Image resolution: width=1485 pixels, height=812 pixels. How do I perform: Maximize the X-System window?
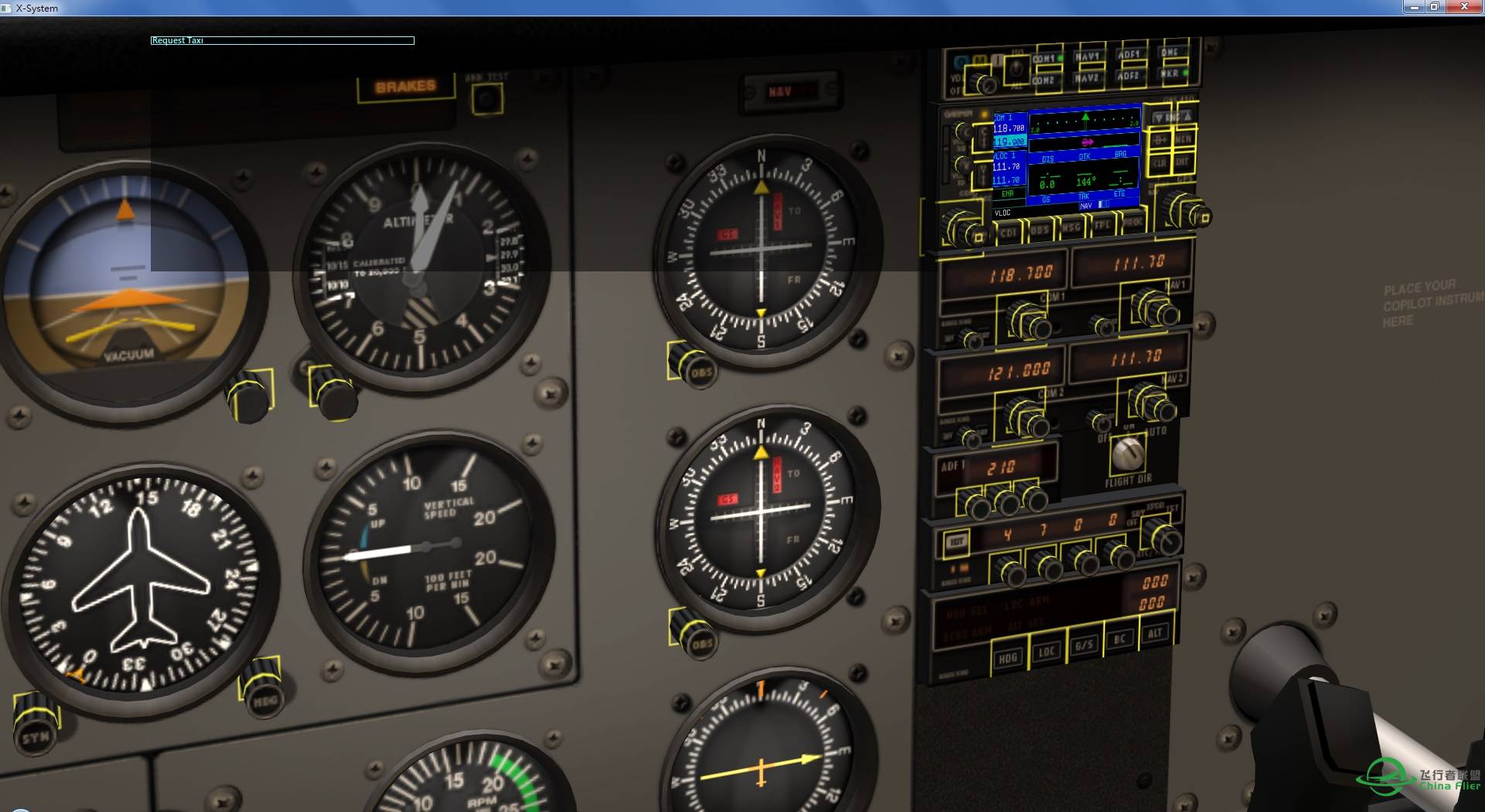[x=1434, y=7]
